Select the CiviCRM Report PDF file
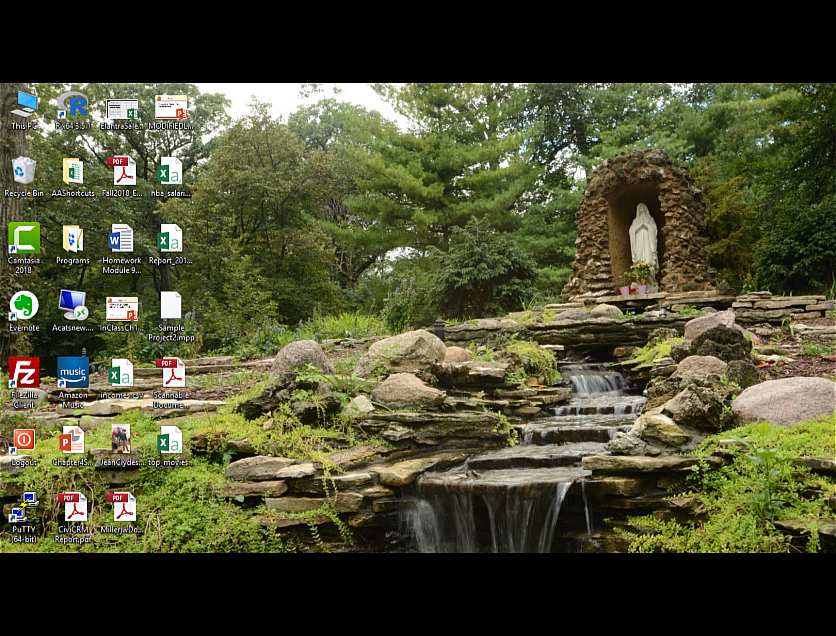This screenshot has height=636, width=836. [x=72, y=508]
